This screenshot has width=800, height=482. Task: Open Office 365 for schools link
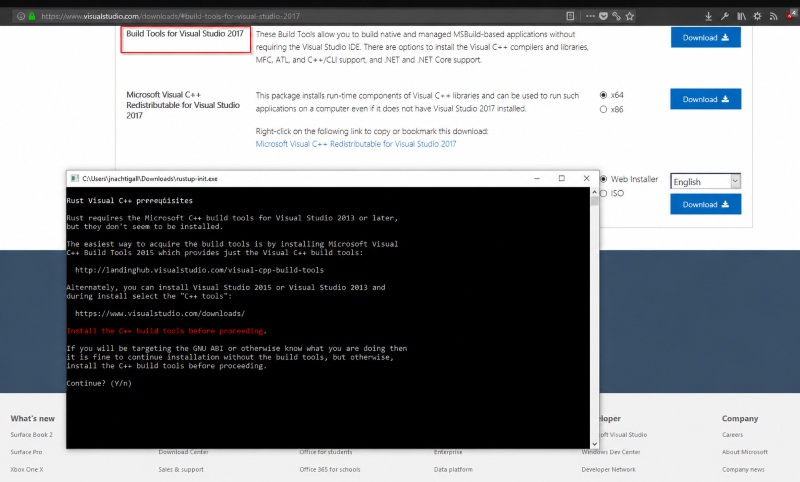coord(330,469)
